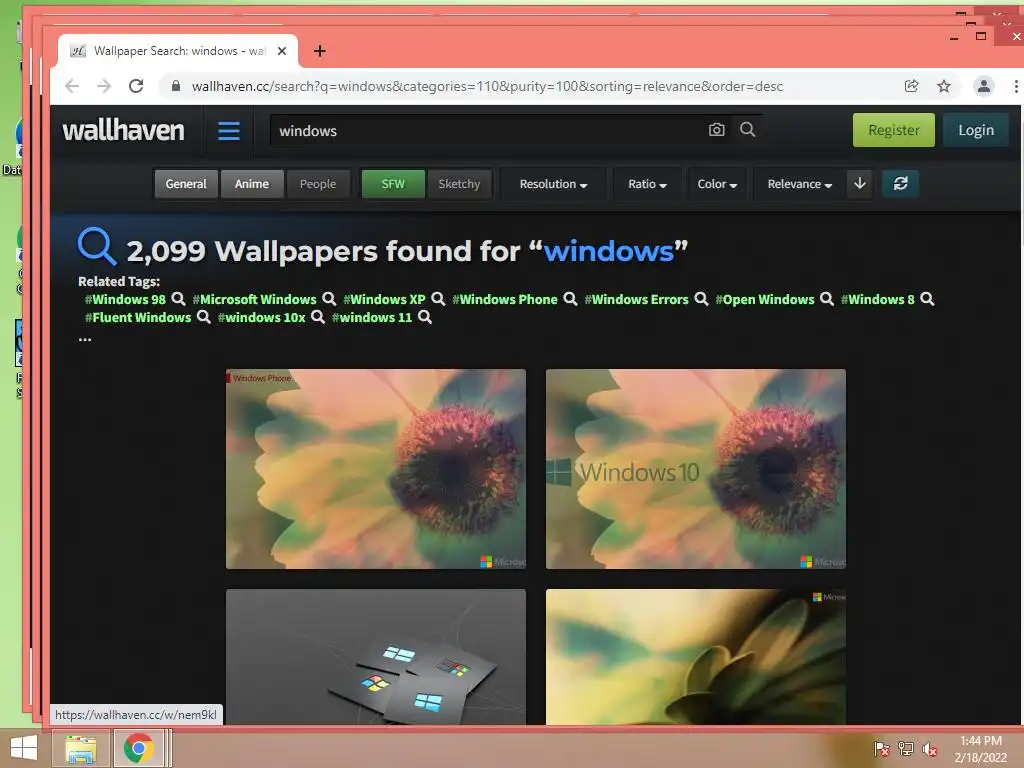Screen dimensions: 1024x768
Task: Click the share page icon in address bar
Action: [x=912, y=86]
